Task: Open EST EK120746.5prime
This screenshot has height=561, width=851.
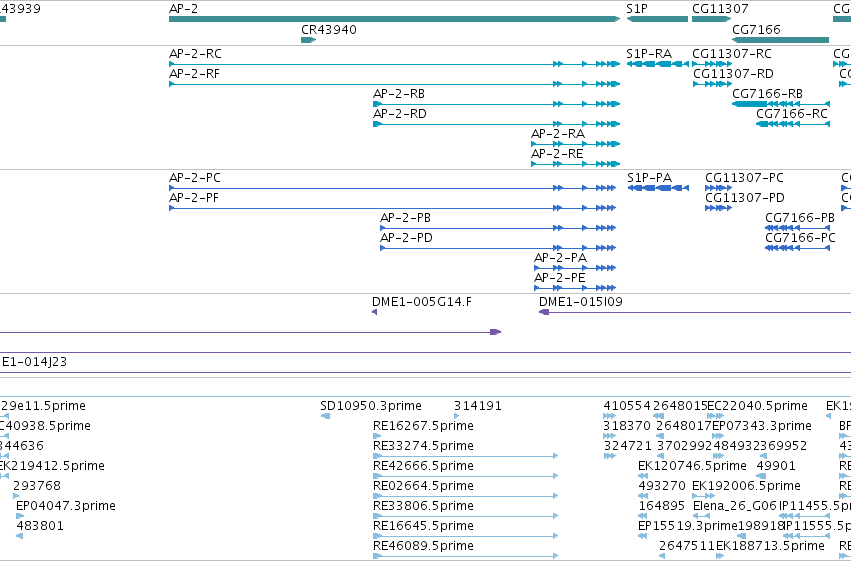Action: point(693,466)
